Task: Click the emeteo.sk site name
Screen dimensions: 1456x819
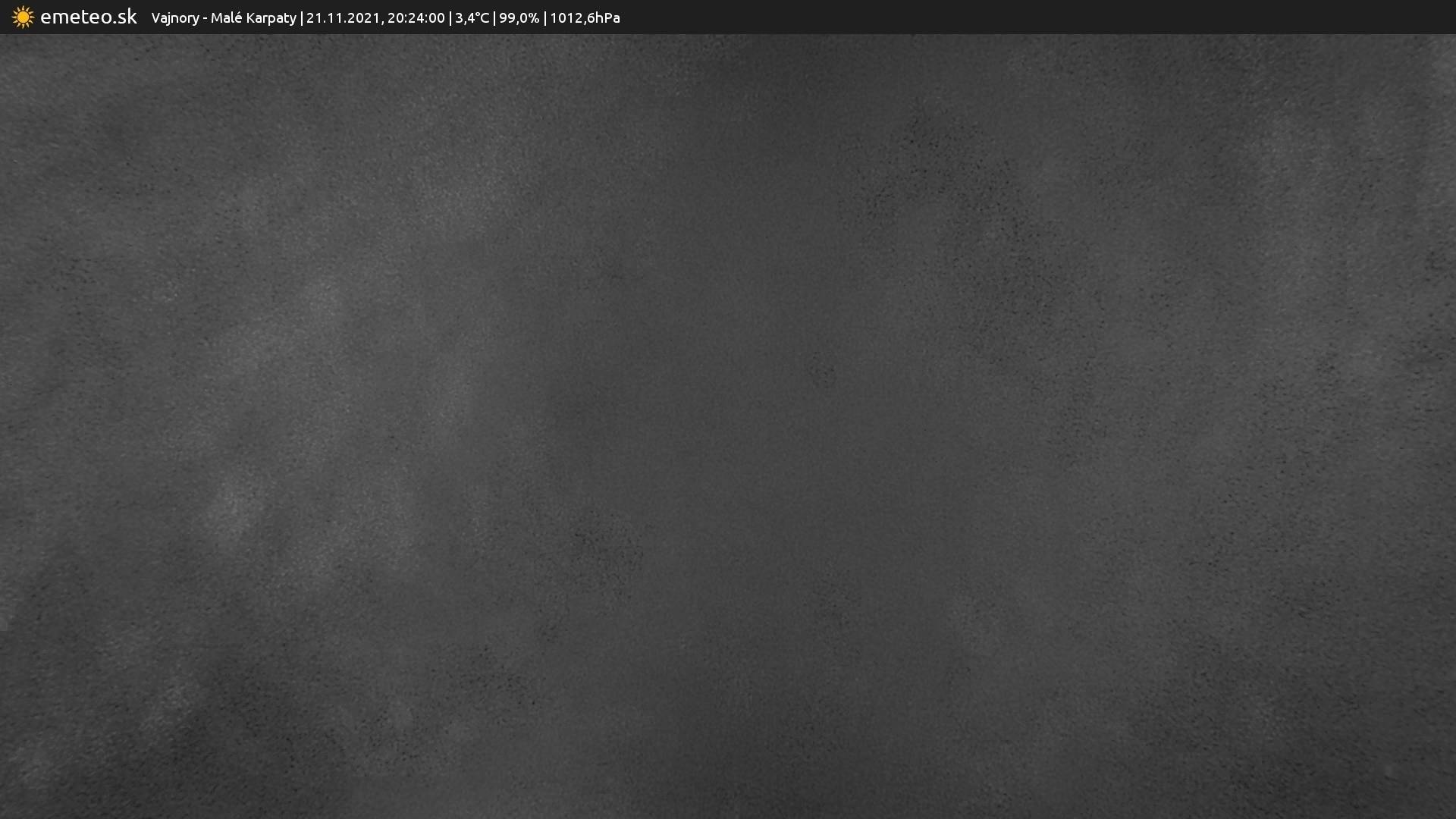Action: coord(88,17)
